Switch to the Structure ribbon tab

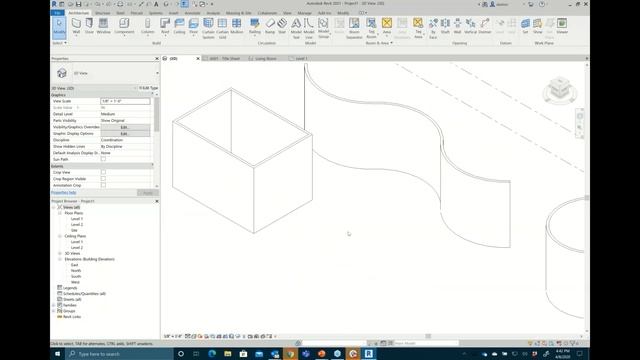coord(102,13)
